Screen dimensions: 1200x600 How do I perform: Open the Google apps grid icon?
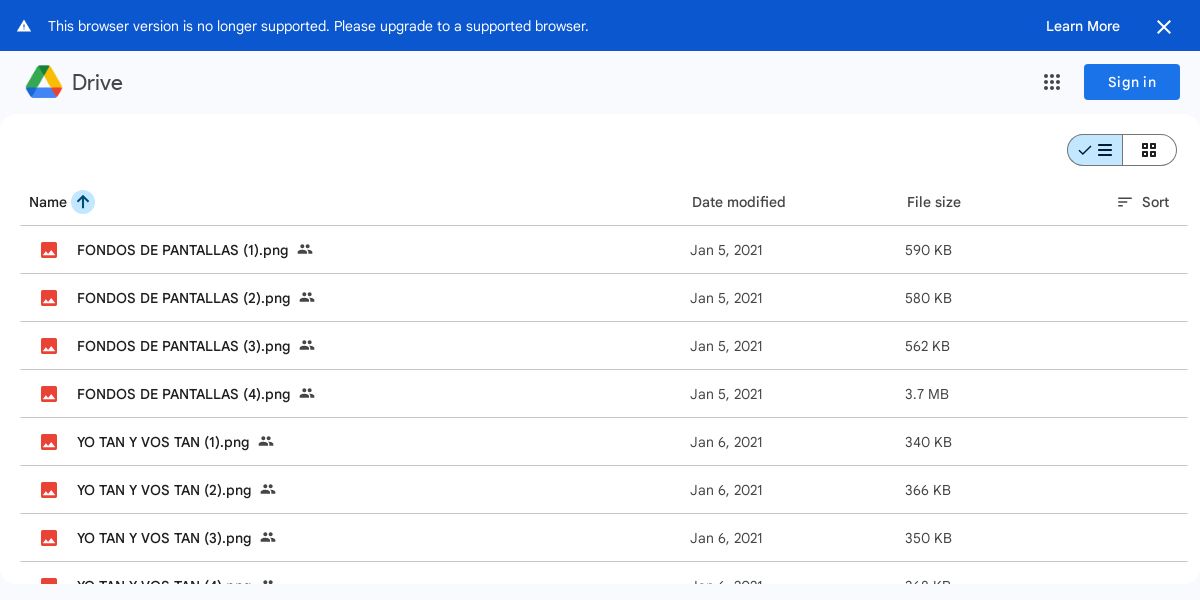pyautogui.click(x=1052, y=82)
